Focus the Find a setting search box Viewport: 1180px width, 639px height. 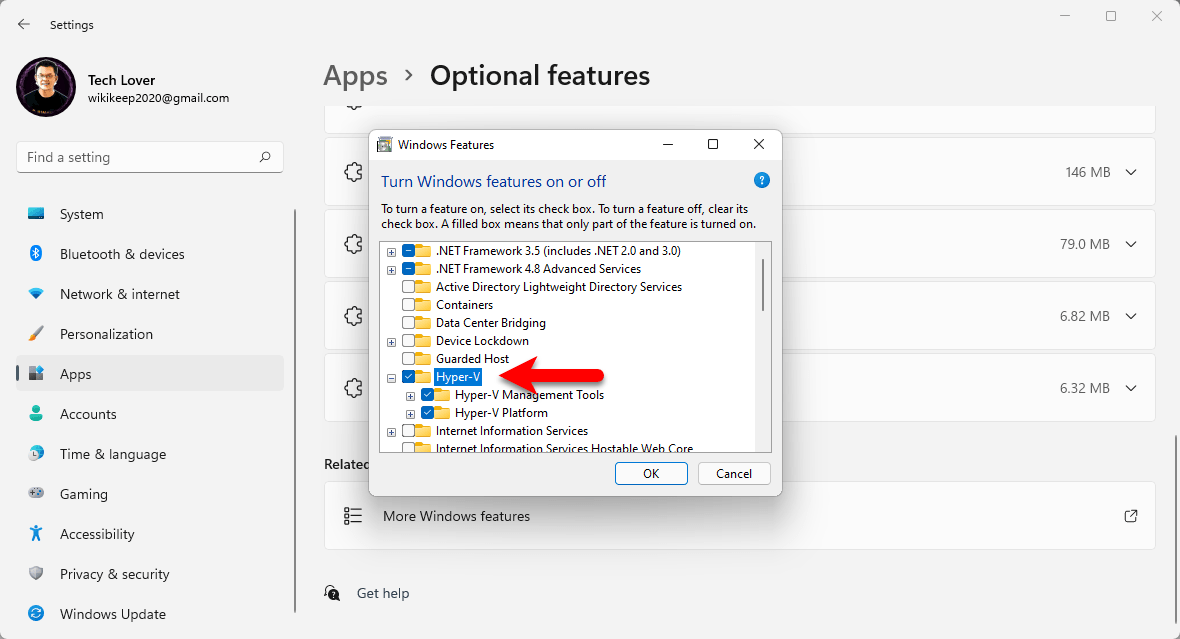coord(150,157)
